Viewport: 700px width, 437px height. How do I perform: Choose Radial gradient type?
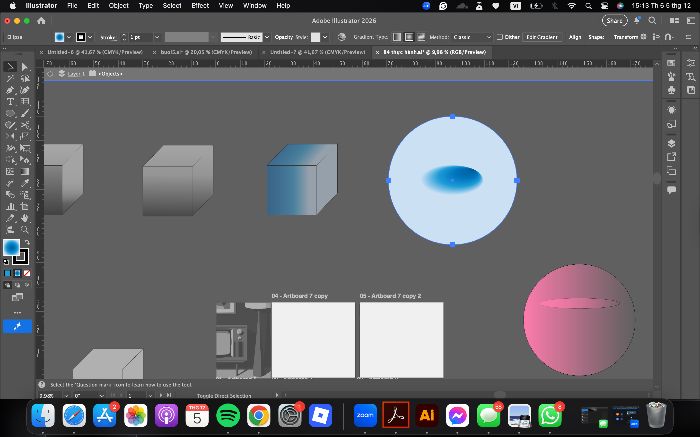pyautogui.click(x=409, y=37)
